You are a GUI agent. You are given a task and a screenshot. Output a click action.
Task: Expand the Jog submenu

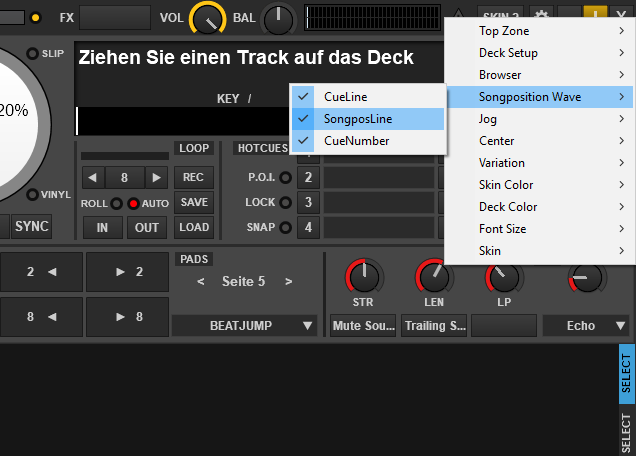pos(538,119)
